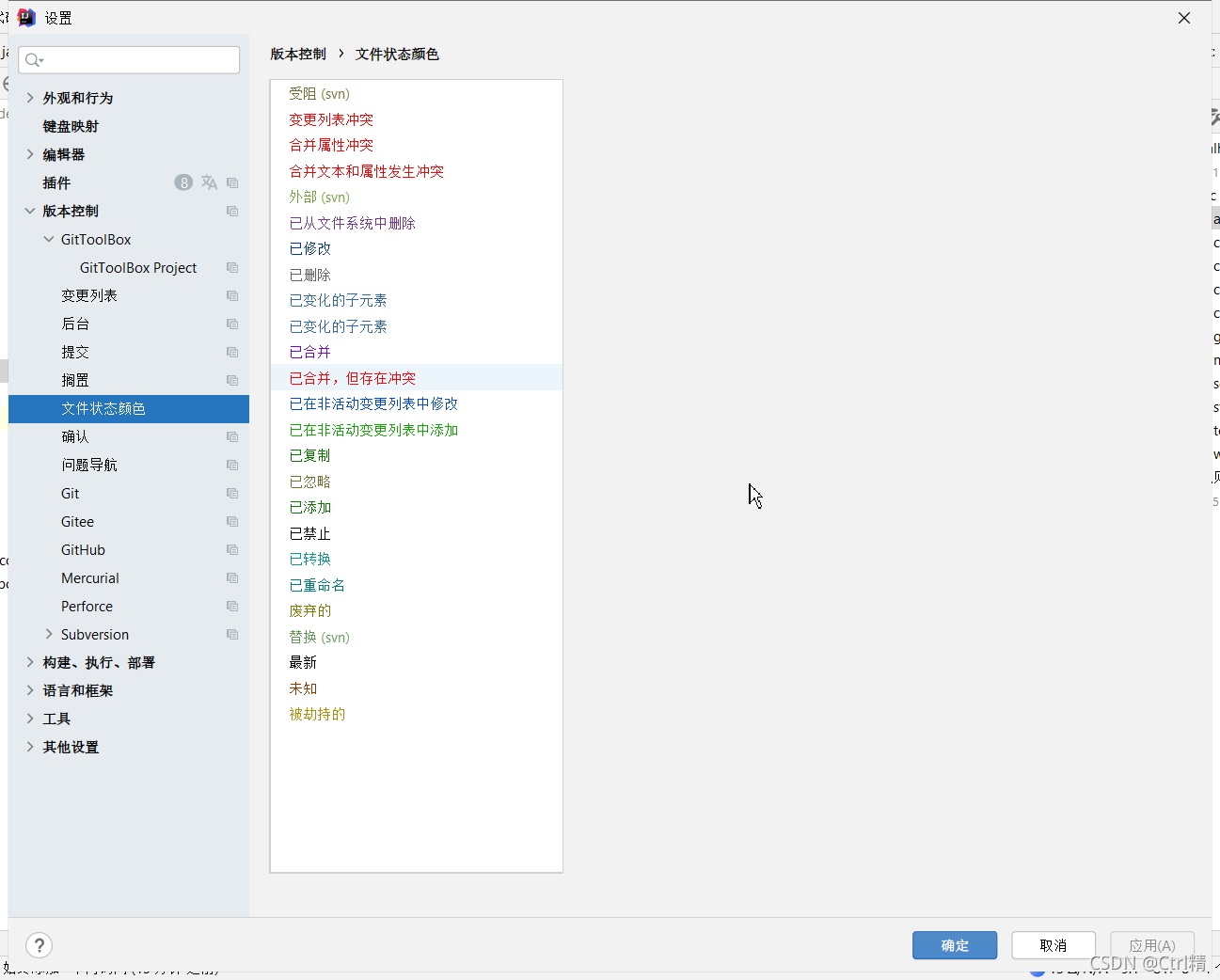The width and height of the screenshot is (1220, 980).
Task: Open the 变更列表 settings page
Action: [x=89, y=295]
